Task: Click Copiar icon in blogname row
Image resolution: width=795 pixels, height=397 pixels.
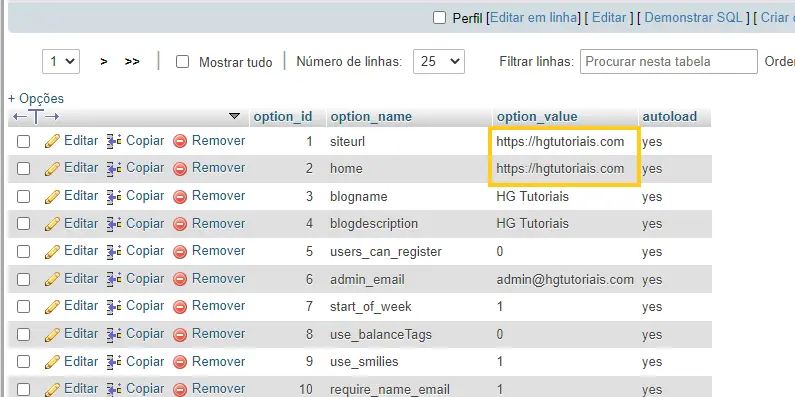Action: pos(114,196)
